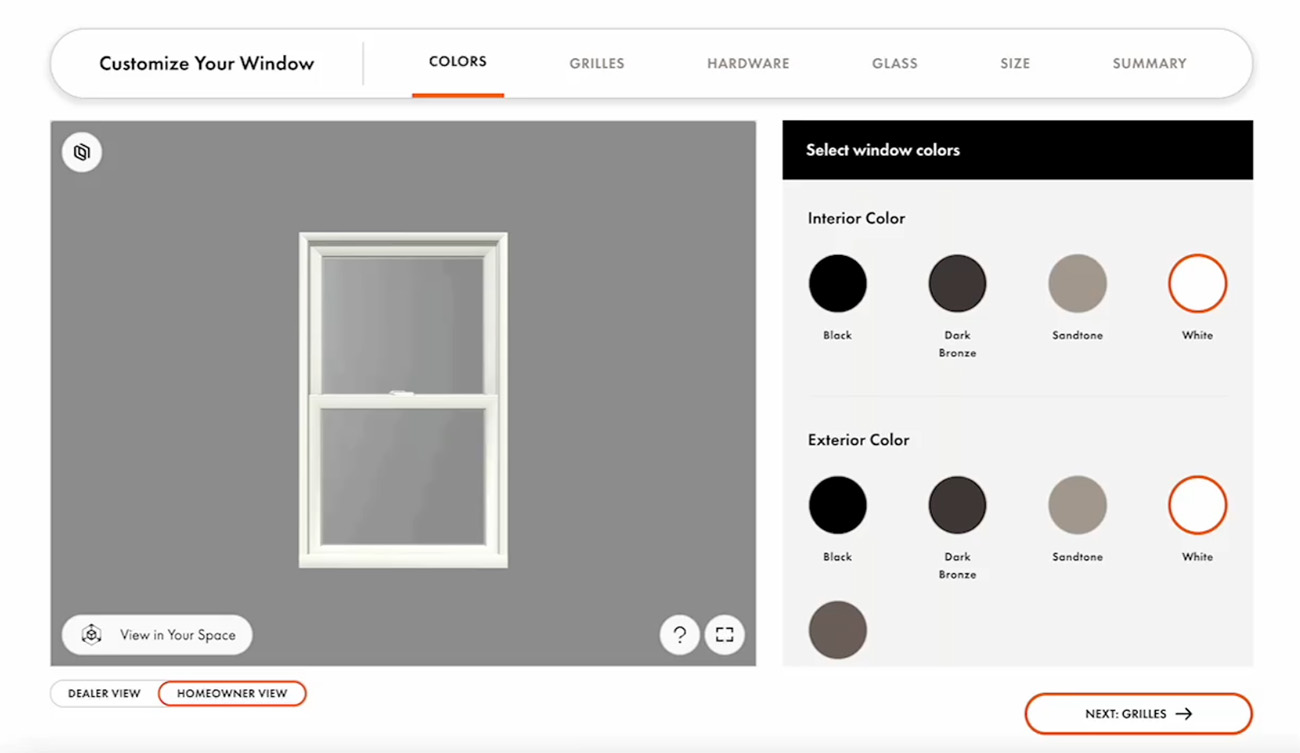
Task: Click the window preview image
Action: [x=403, y=400]
